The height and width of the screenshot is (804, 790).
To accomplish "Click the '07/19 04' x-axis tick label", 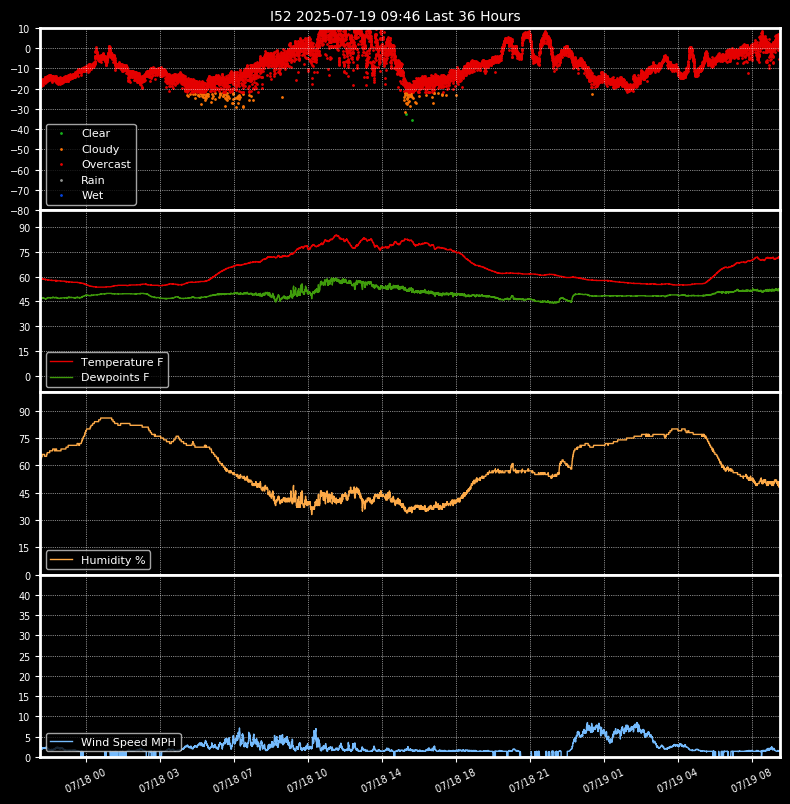I will (x=677, y=780).
